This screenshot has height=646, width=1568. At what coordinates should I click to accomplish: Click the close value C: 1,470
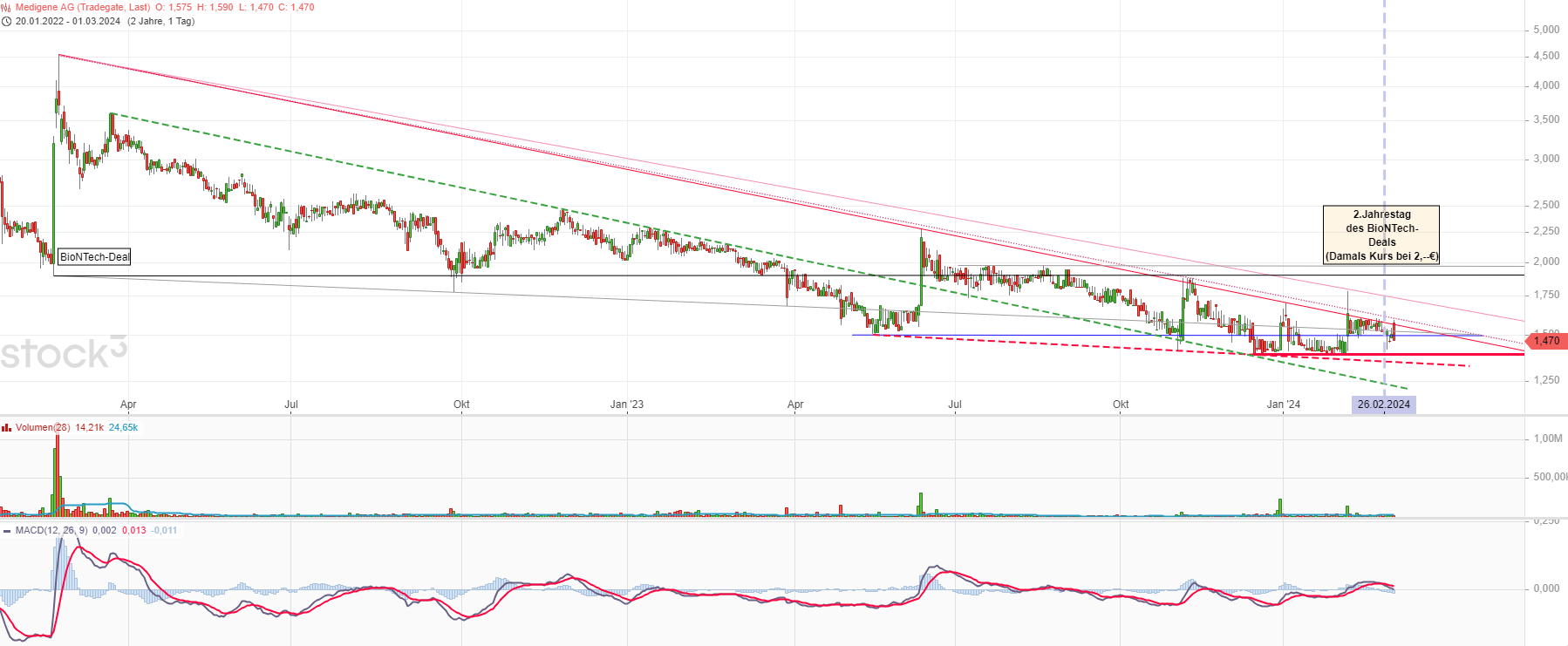[297, 7]
